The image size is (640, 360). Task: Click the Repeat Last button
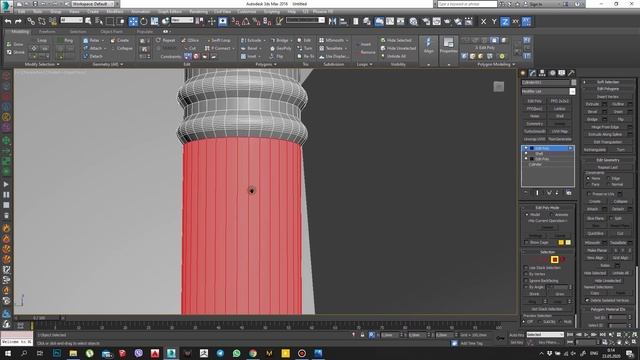click(x=607, y=167)
